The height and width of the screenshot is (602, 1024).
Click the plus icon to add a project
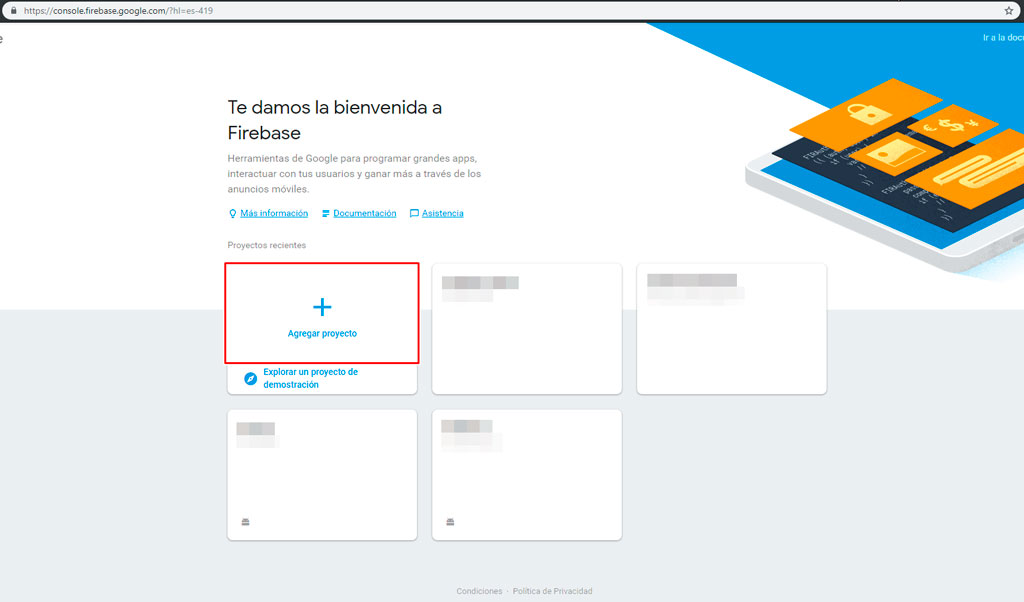point(322,307)
